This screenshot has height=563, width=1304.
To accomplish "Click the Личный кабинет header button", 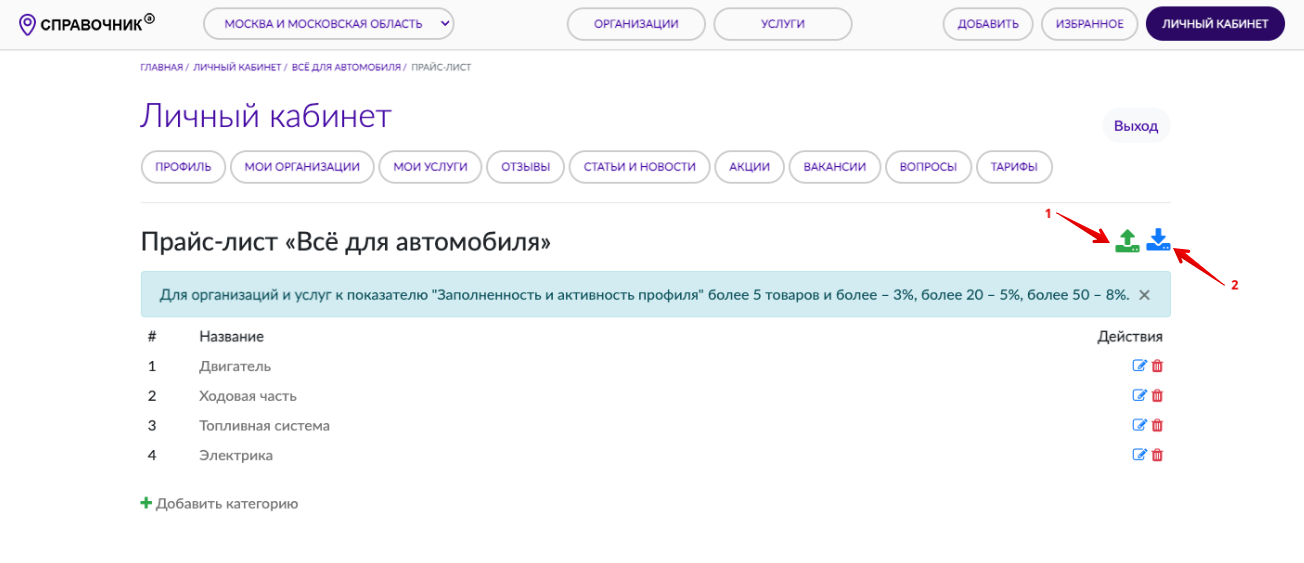I will 1215,24.
